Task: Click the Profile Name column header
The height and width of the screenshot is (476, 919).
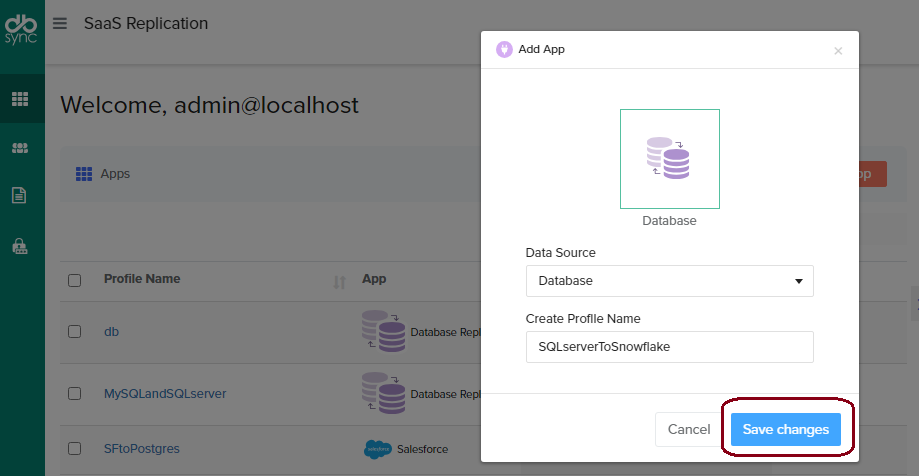Action: [x=142, y=278]
